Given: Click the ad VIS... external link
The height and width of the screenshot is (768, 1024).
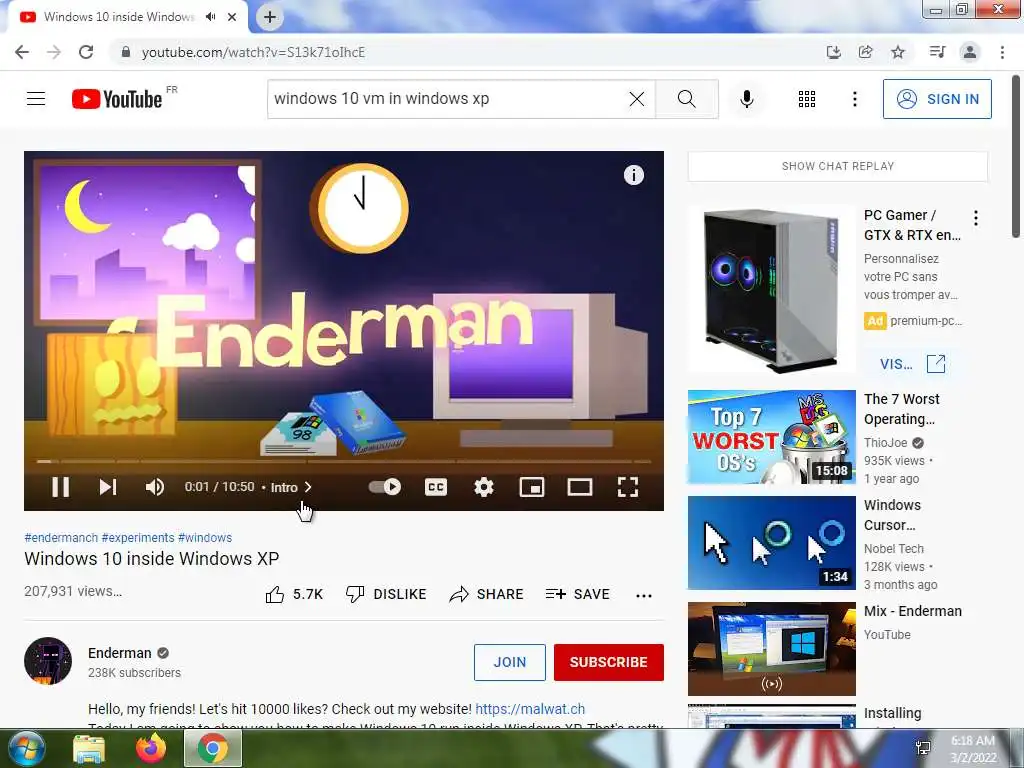Looking at the screenshot, I should pos(912,364).
